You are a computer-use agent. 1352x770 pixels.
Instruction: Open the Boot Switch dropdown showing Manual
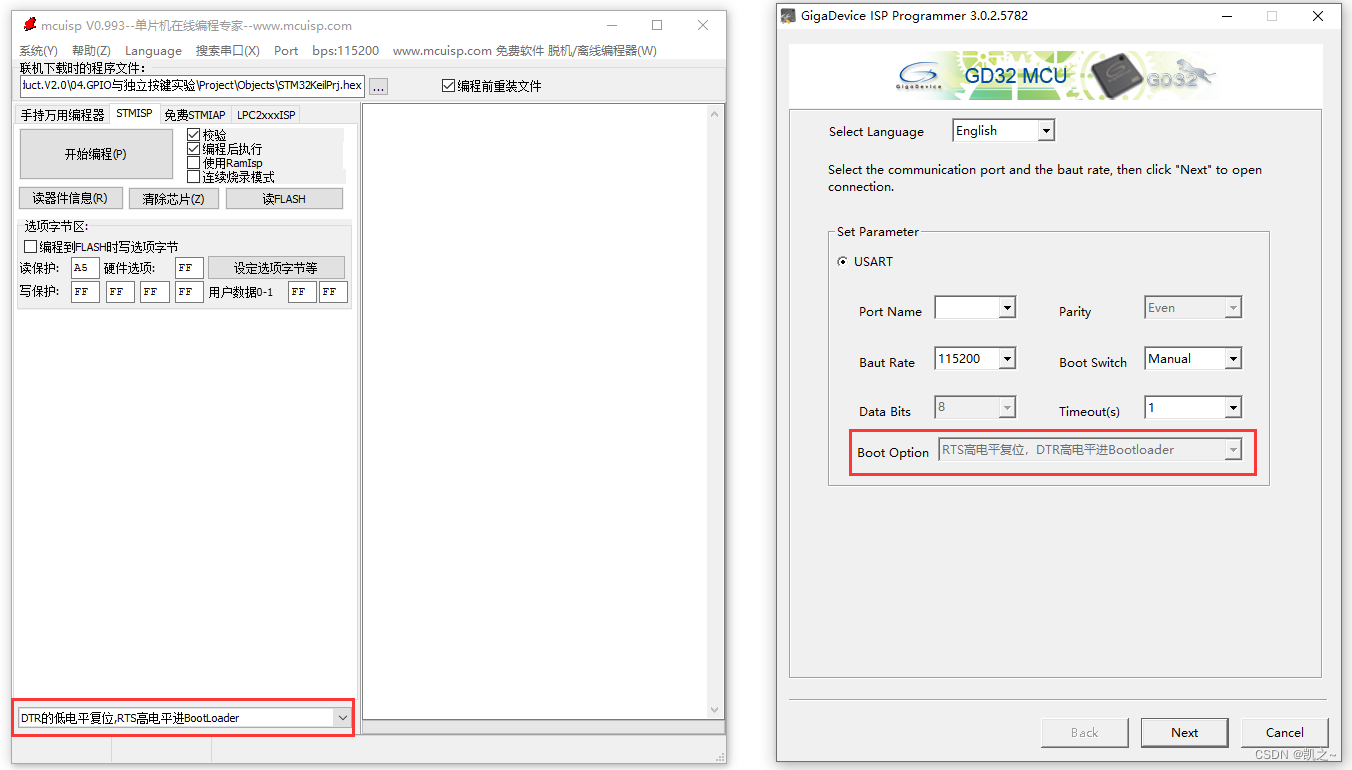pos(1193,359)
